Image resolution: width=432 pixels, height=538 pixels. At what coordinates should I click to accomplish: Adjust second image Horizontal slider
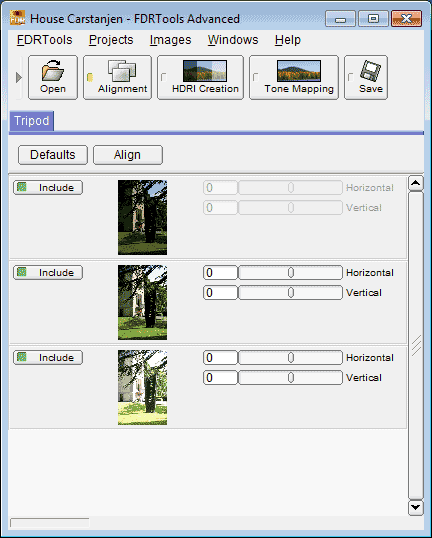pyautogui.click(x=290, y=273)
